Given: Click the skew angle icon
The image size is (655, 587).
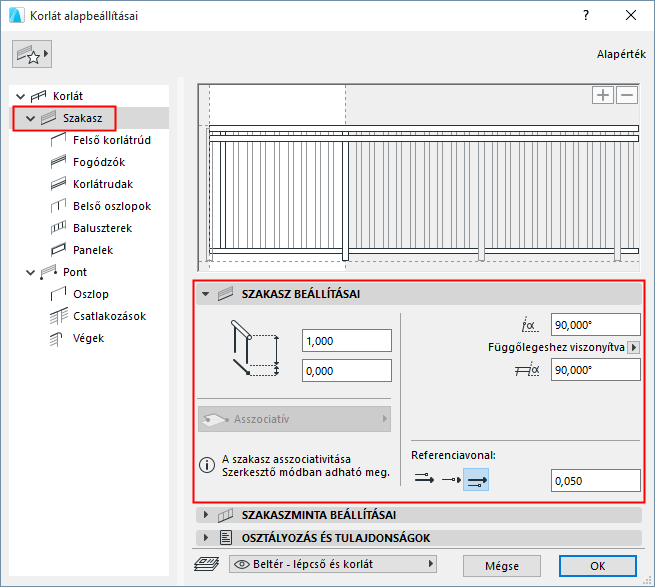Looking at the screenshot, I should click(530, 325).
